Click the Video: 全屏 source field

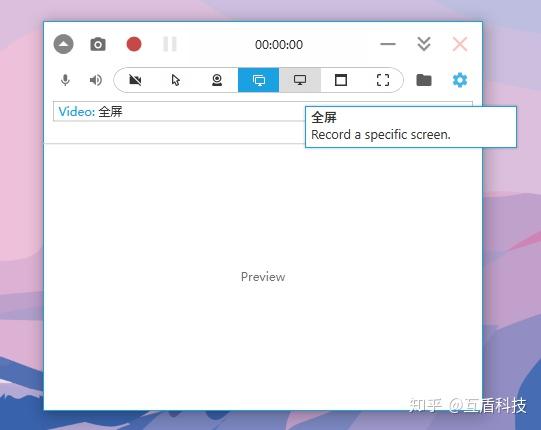point(263,111)
